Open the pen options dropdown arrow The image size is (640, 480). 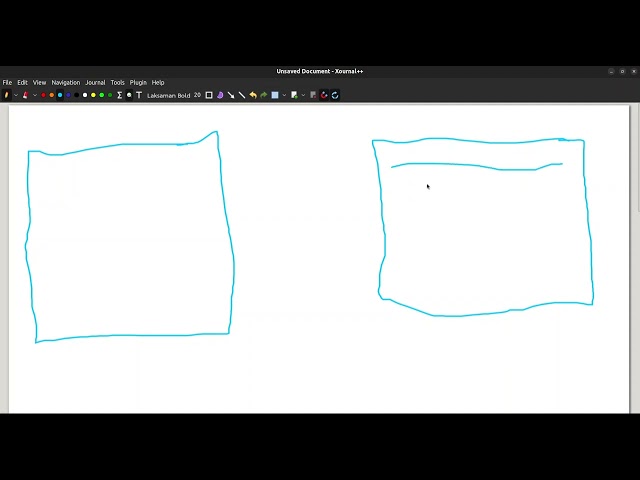[x=16, y=95]
